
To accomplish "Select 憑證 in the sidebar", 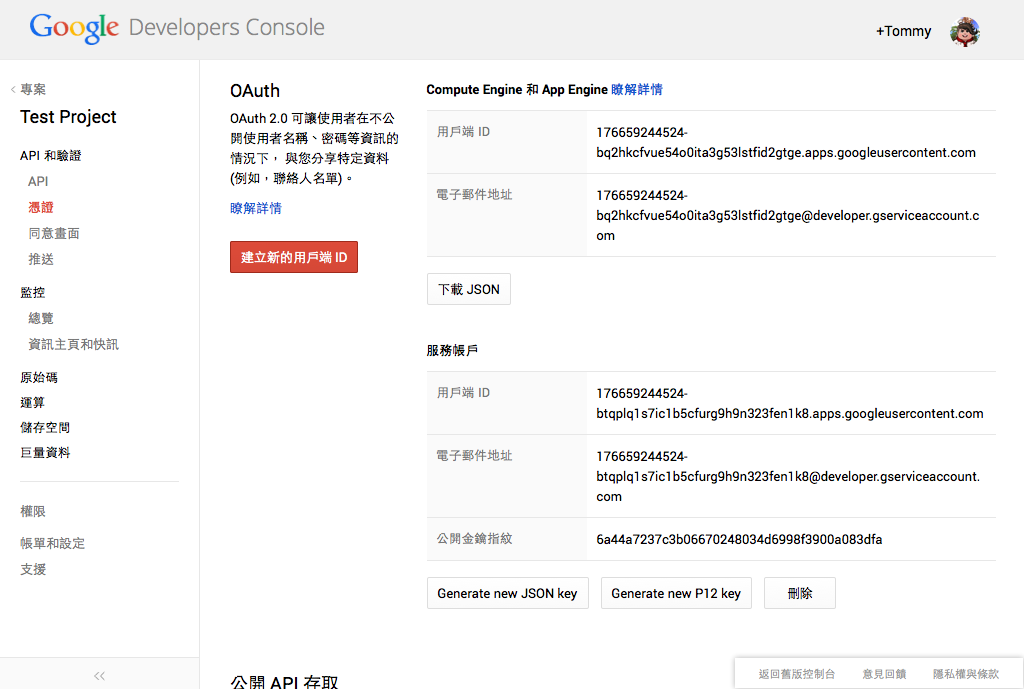I will (41, 207).
